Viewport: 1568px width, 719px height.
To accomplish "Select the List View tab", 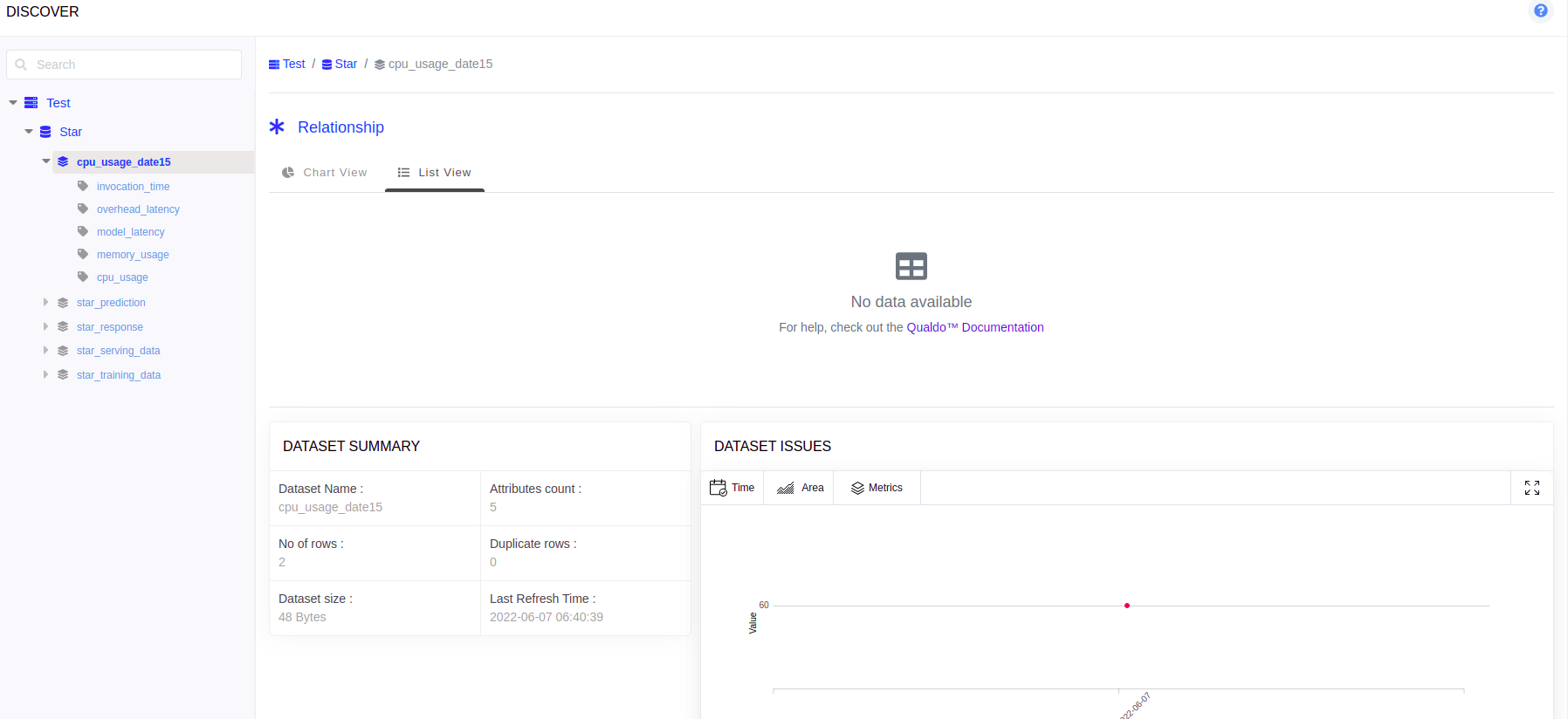I will 435,173.
